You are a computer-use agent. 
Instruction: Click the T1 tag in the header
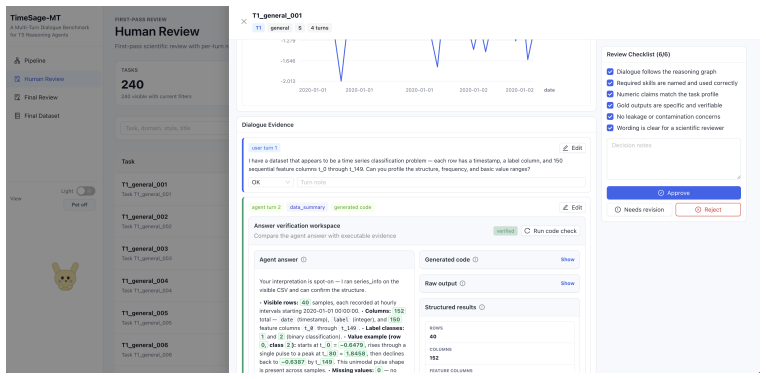(x=258, y=28)
